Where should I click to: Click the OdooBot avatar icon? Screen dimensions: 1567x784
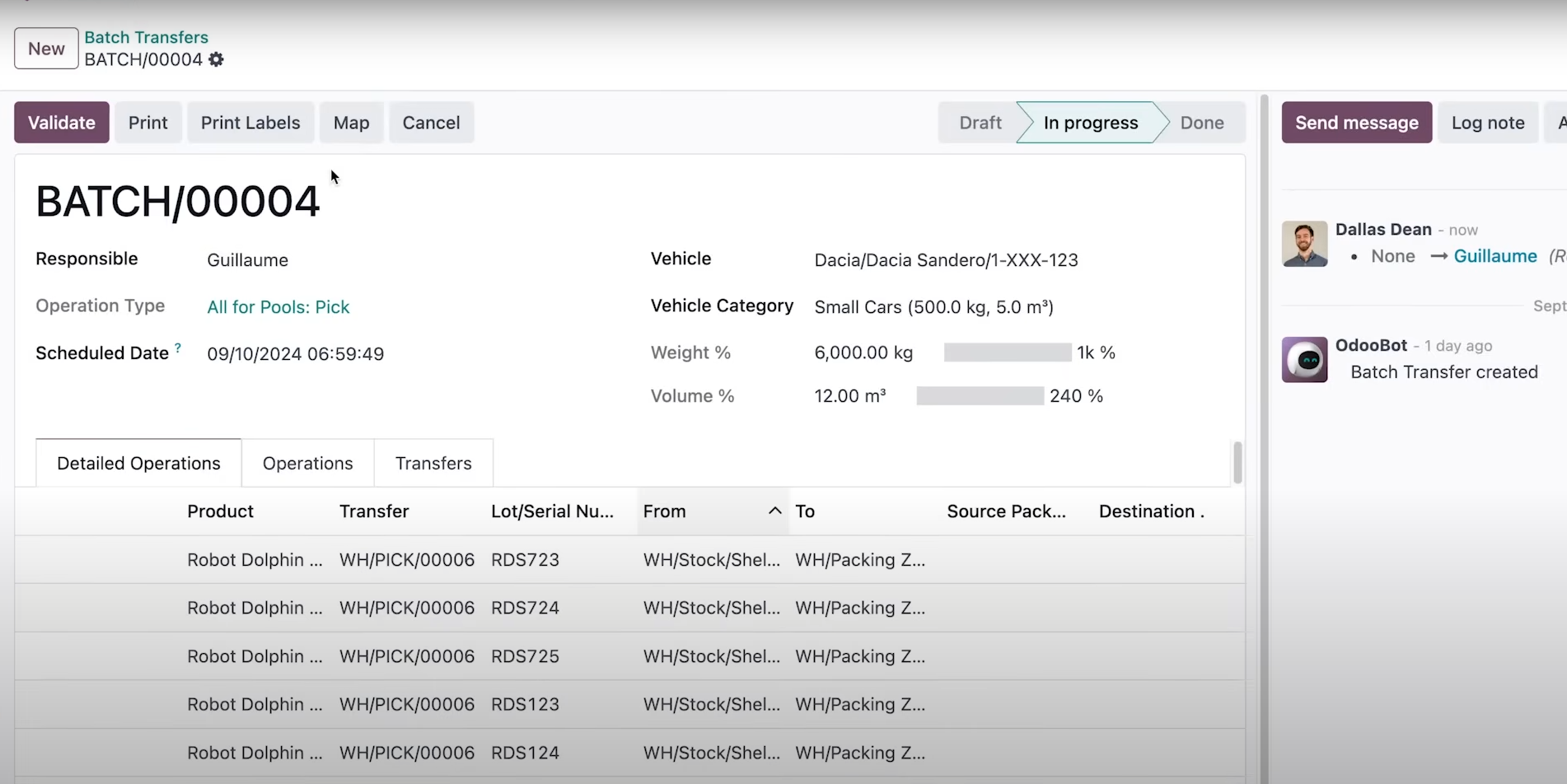(1304, 360)
